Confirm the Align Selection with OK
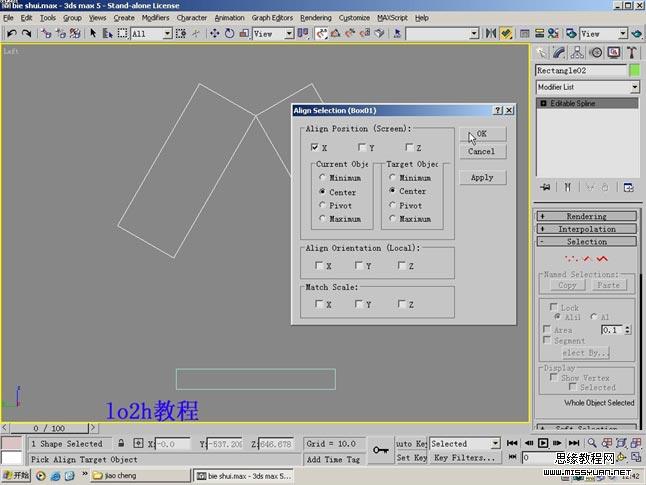This screenshot has height=485, width=646. (483, 134)
